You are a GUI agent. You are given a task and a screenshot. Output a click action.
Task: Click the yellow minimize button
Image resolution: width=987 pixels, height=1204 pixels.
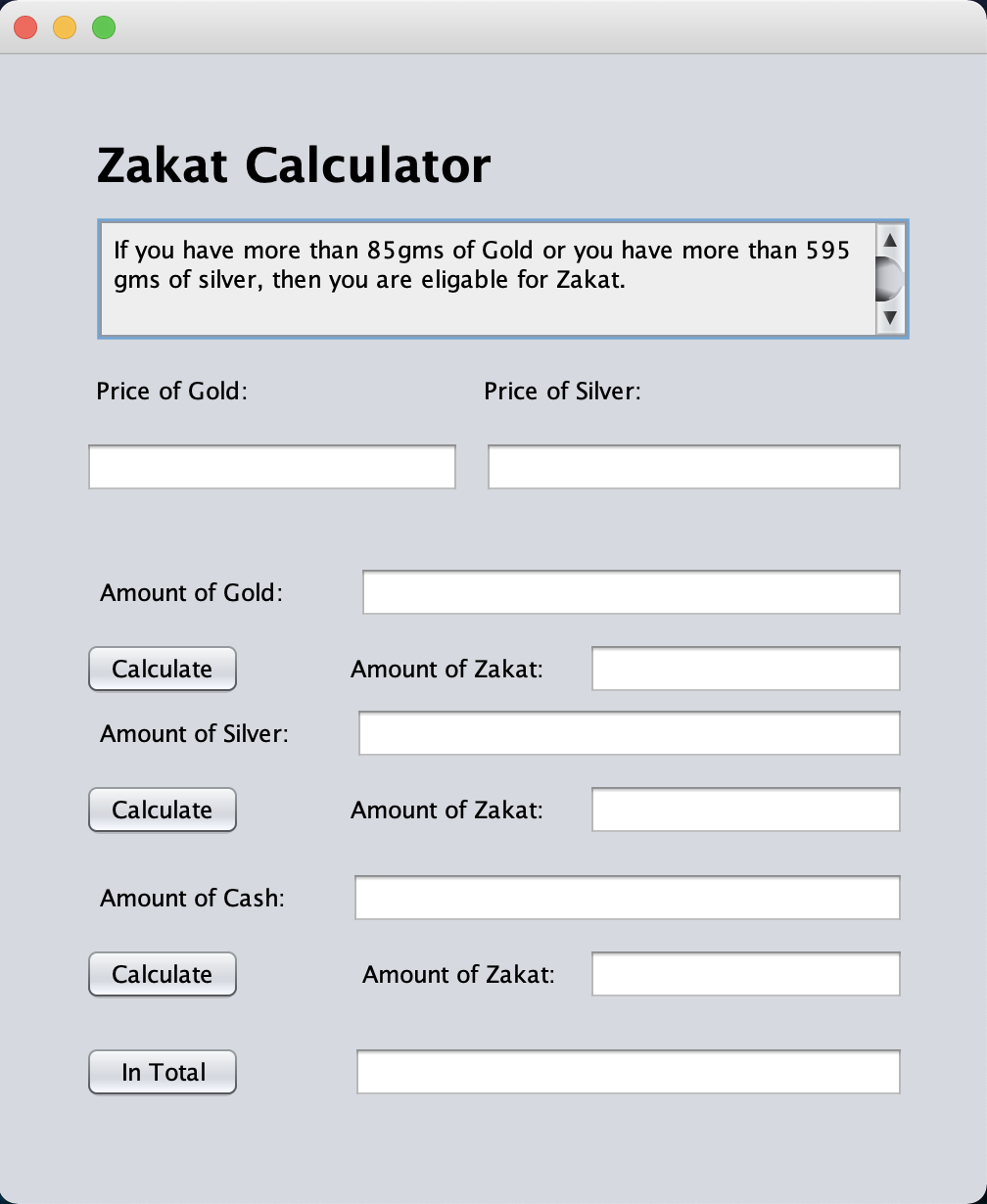pos(64,26)
